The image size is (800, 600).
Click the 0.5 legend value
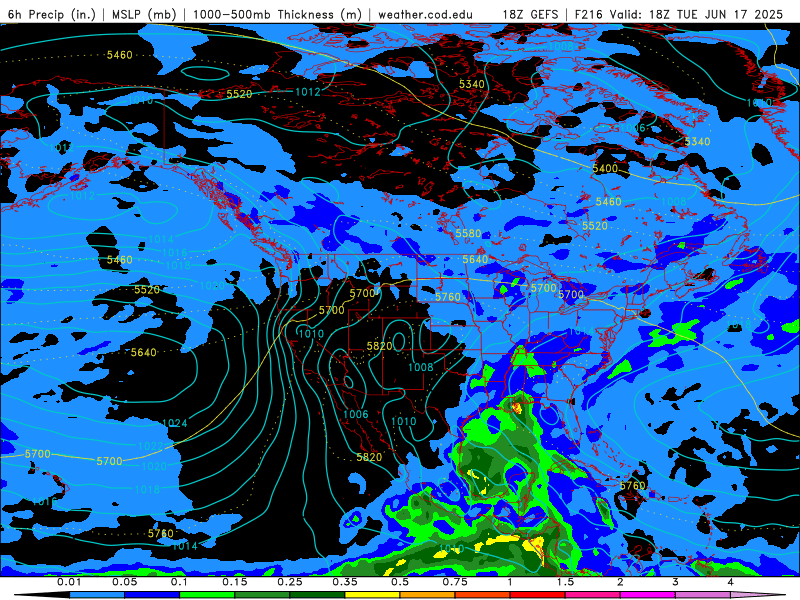point(400,582)
